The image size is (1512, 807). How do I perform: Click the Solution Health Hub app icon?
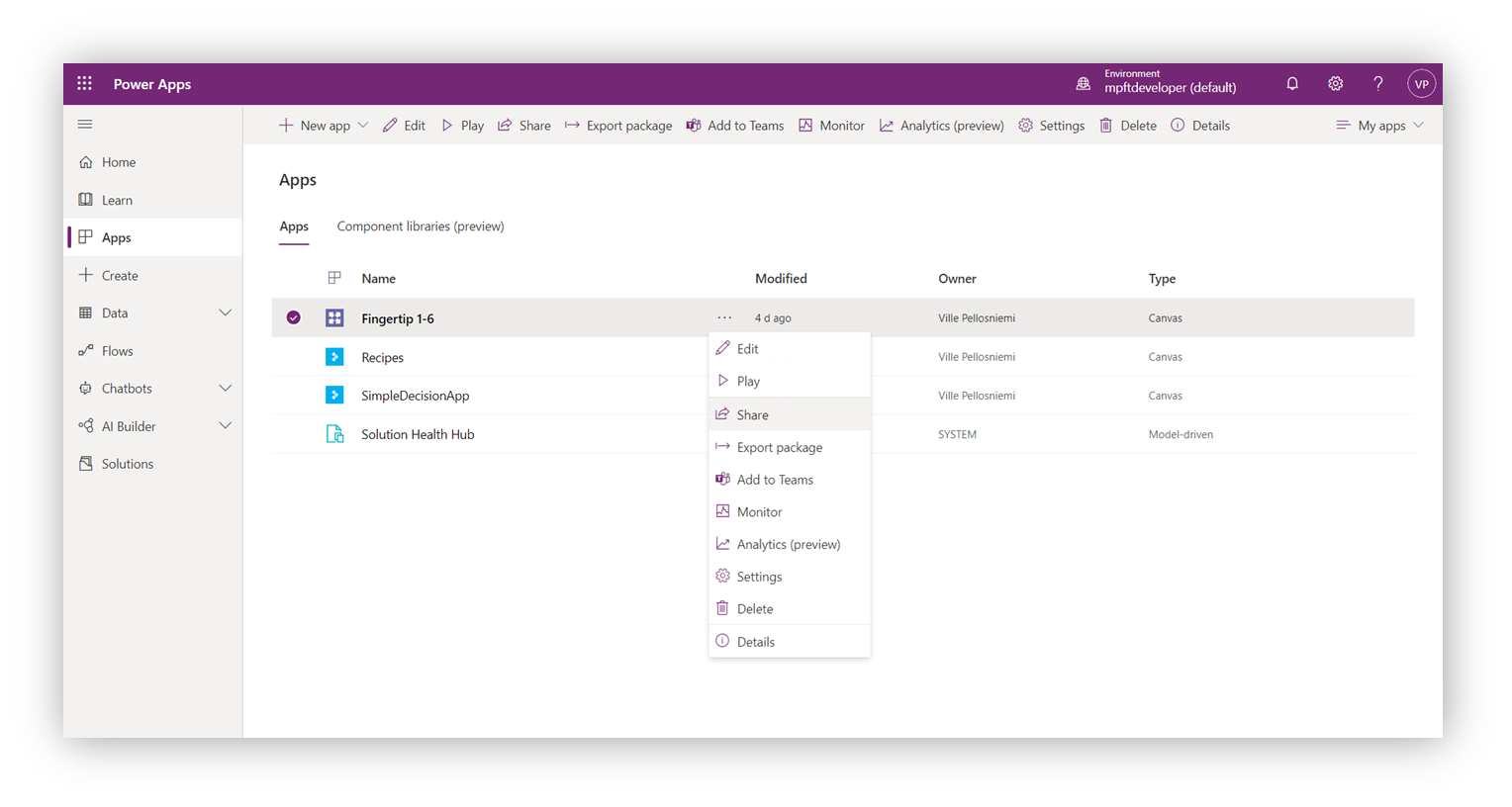tap(334, 434)
